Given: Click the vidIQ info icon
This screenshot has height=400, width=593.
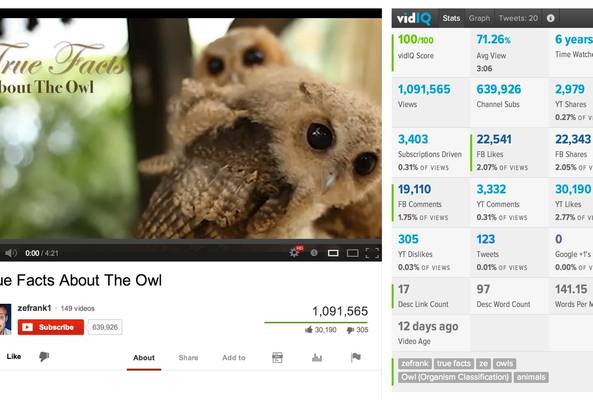Looking at the screenshot, I should [x=551, y=18].
